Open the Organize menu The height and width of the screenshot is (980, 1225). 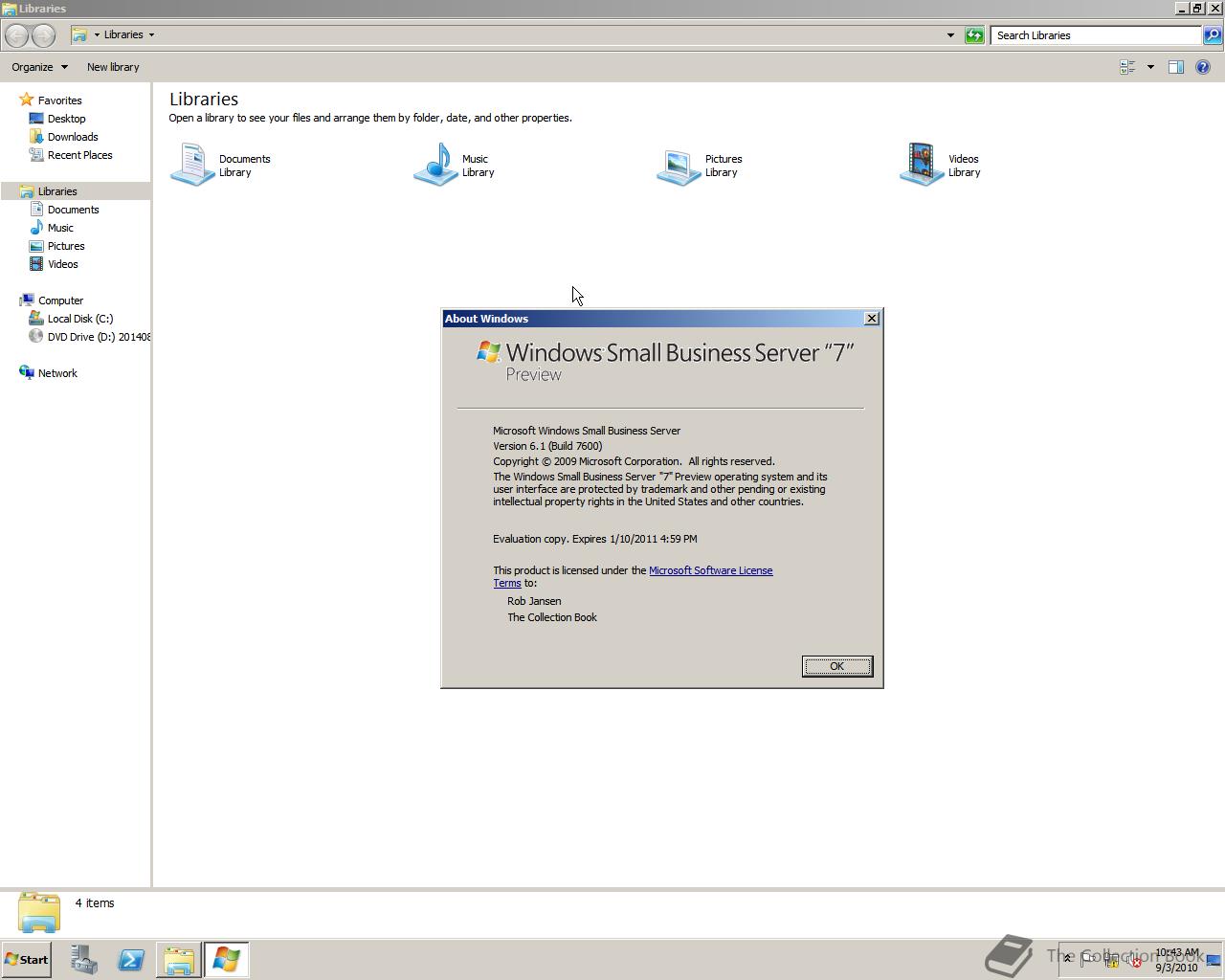click(x=39, y=67)
